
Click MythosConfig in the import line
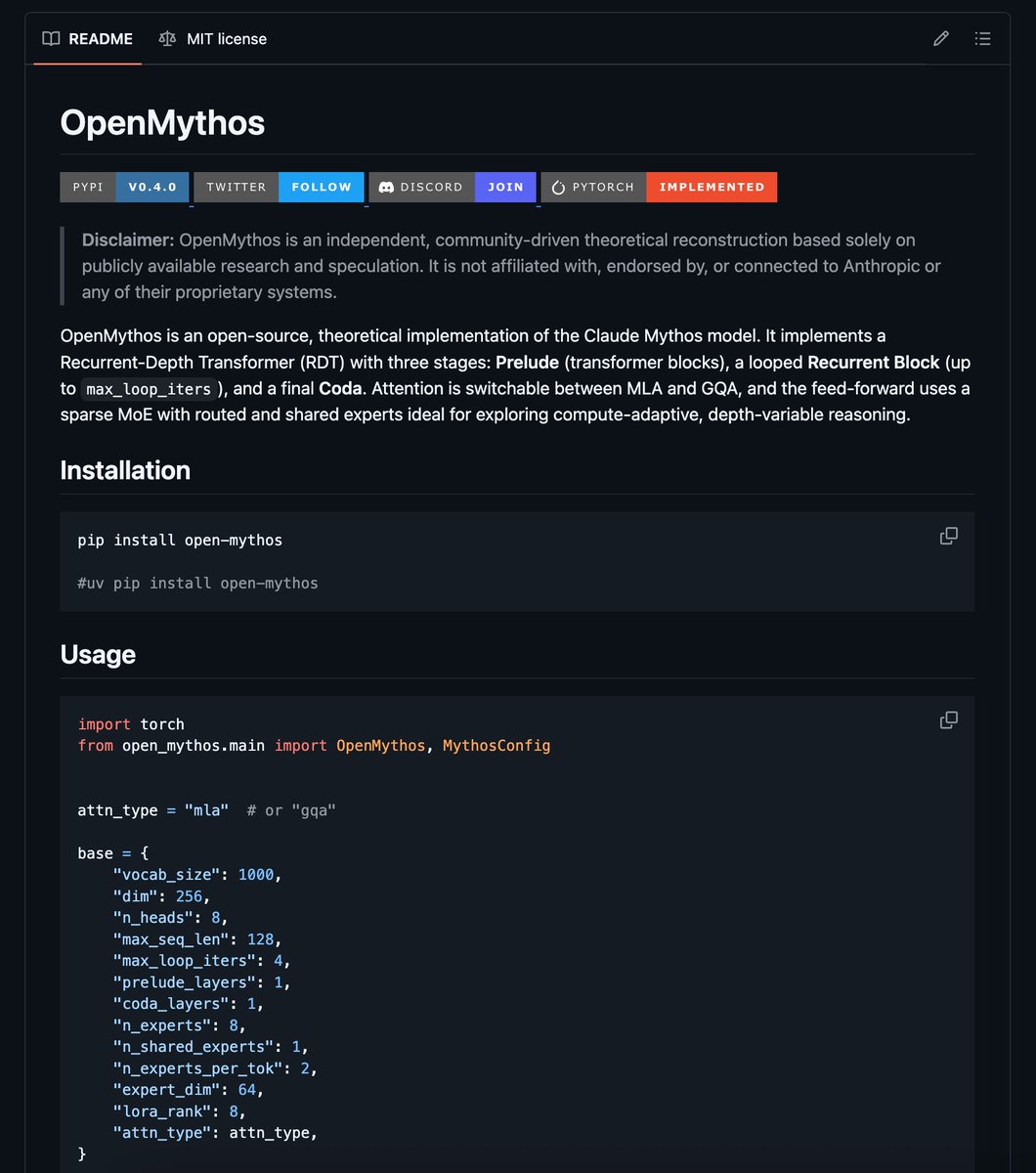point(496,746)
